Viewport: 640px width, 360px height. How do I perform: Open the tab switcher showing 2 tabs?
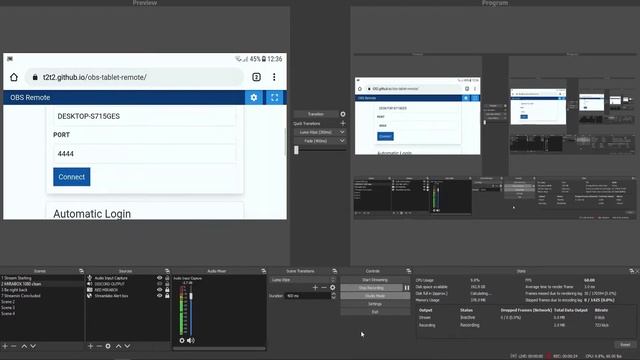tap(256, 77)
